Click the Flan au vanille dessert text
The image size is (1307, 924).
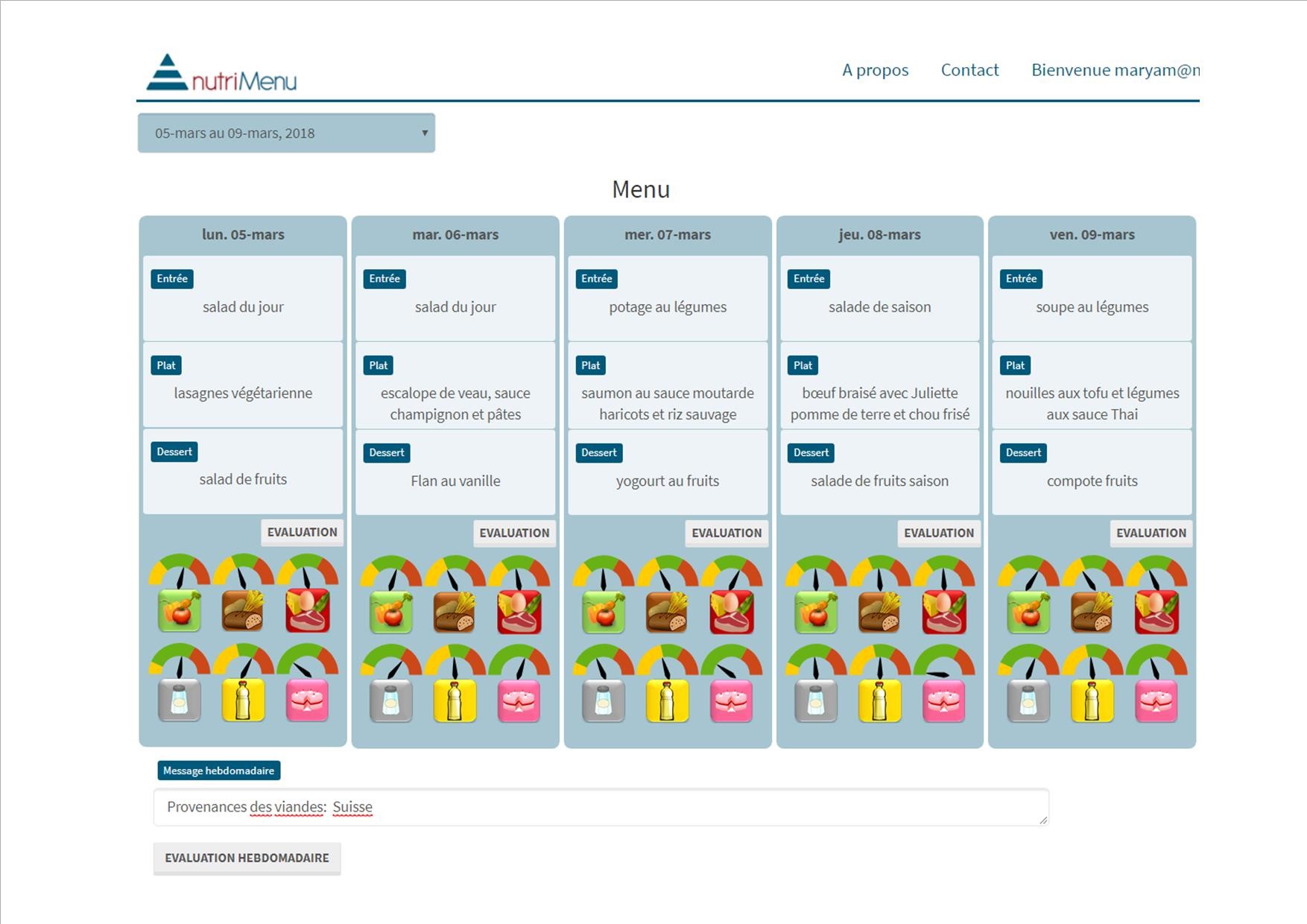[455, 481]
